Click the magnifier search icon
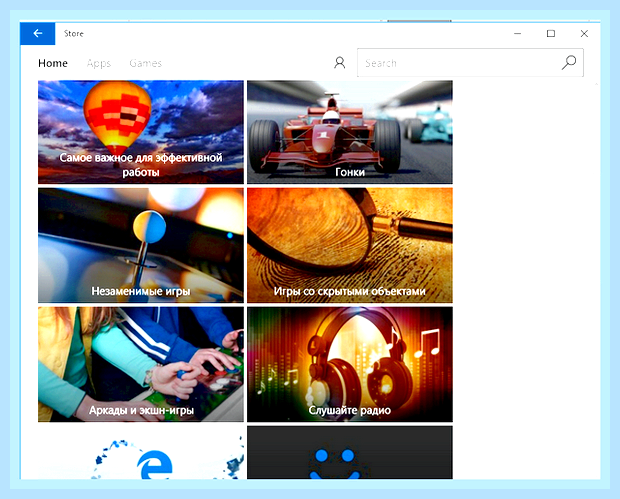Screen dimensions: 620x499 [569, 62]
